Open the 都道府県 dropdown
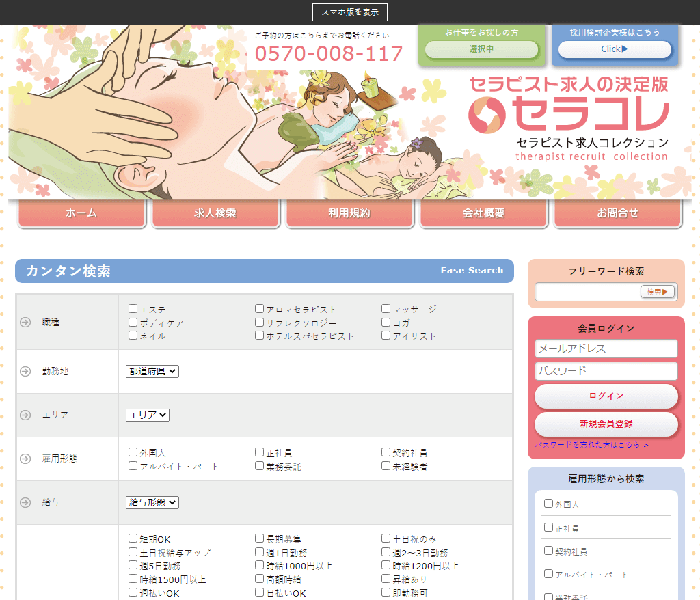This screenshot has height=600, width=700. tap(152, 371)
